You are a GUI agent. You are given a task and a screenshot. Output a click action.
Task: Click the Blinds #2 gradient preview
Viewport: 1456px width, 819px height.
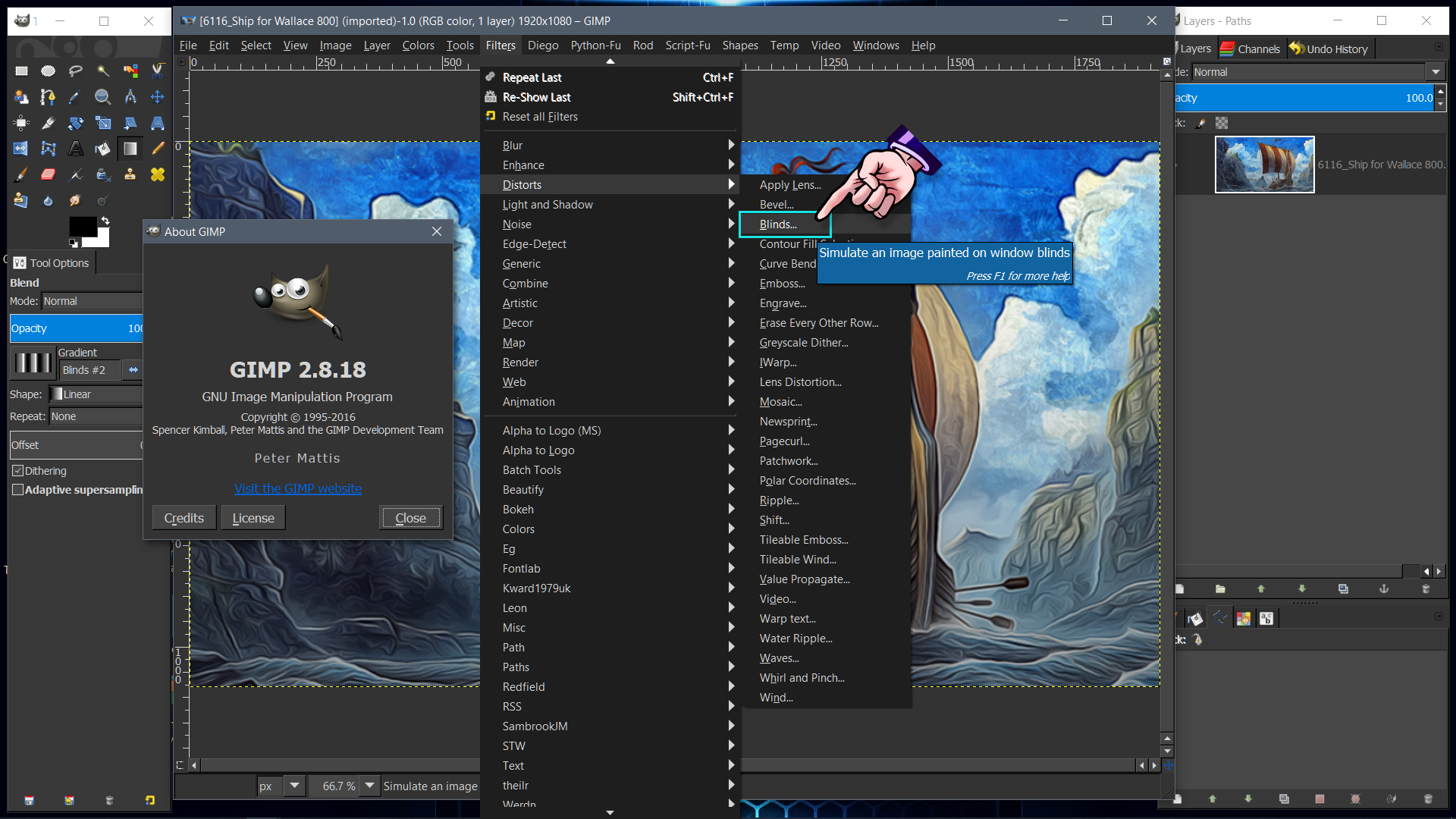click(33, 362)
